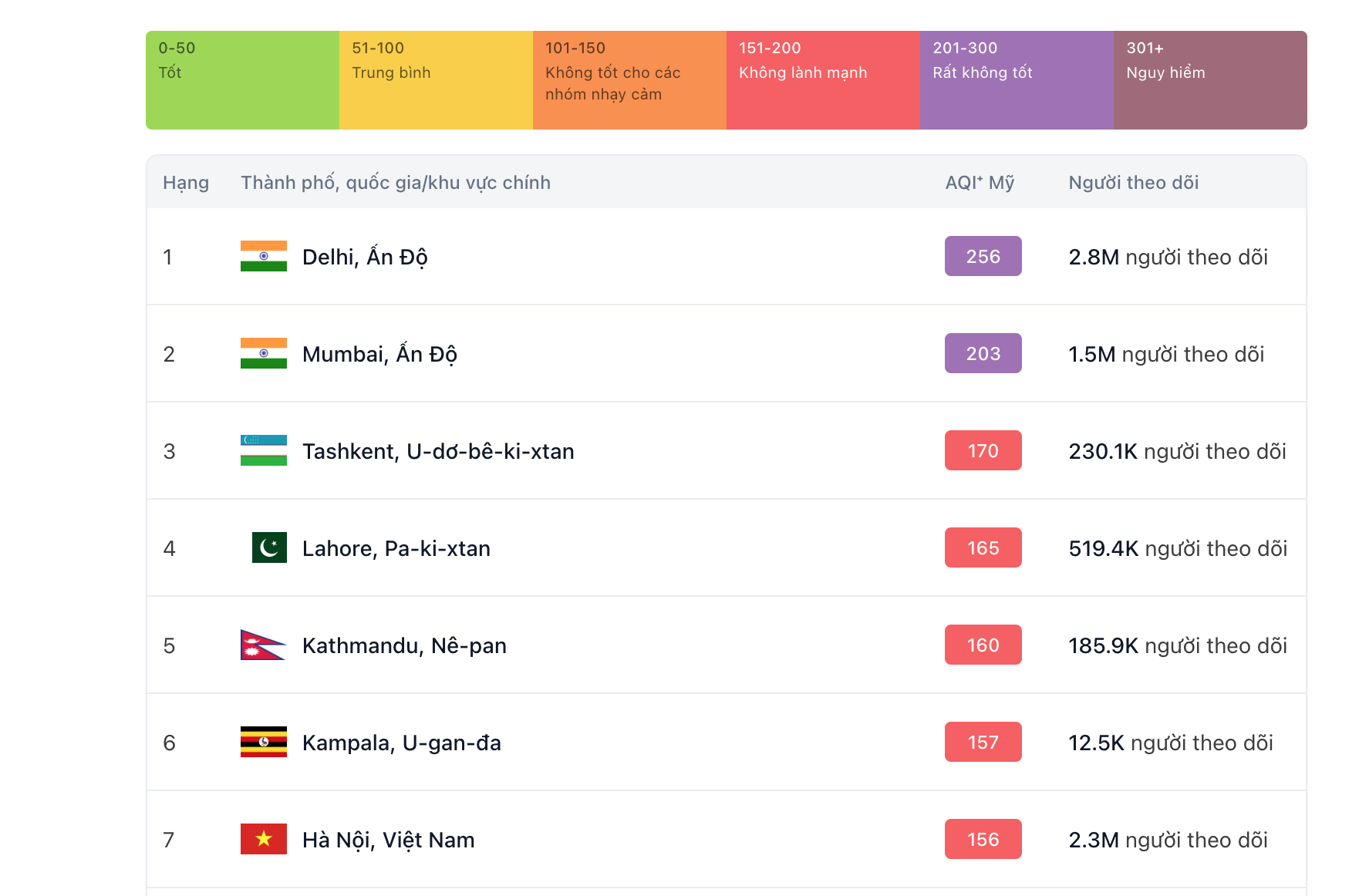The width and height of the screenshot is (1359, 896).
Task: Click the Người theo dõi column header
Action: tap(1134, 183)
